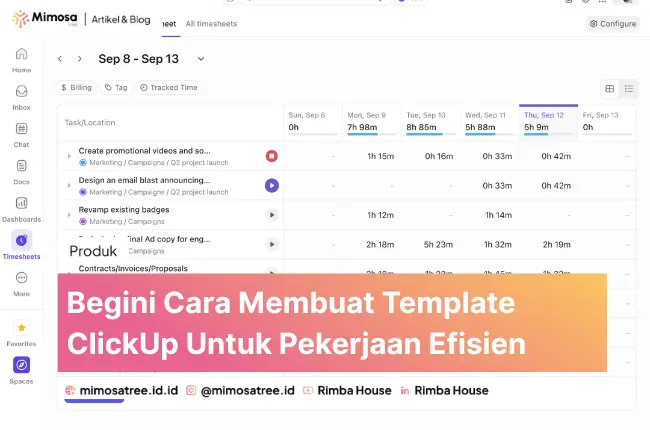Expand Create promotional videos row
The width and height of the screenshot is (650, 430).
click(x=69, y=156)
